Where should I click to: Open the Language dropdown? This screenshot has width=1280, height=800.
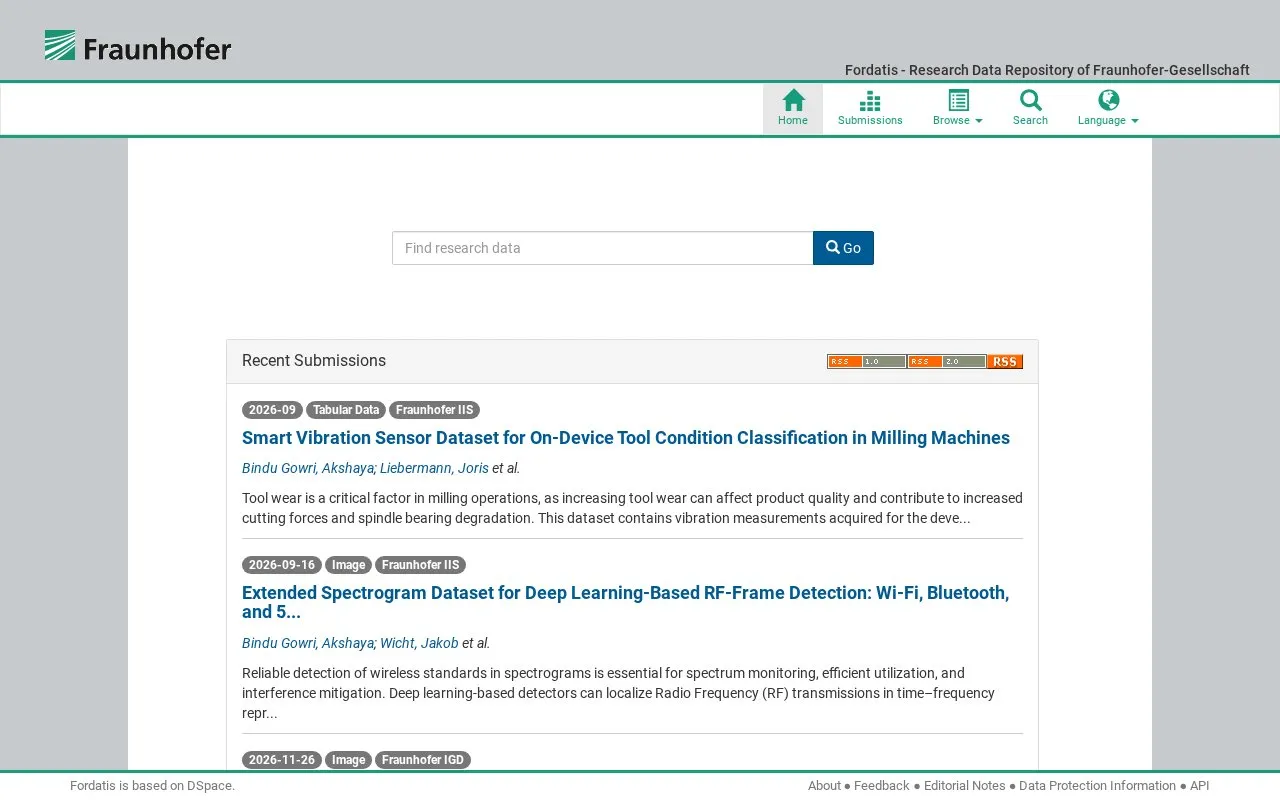tap(1108, 108)
